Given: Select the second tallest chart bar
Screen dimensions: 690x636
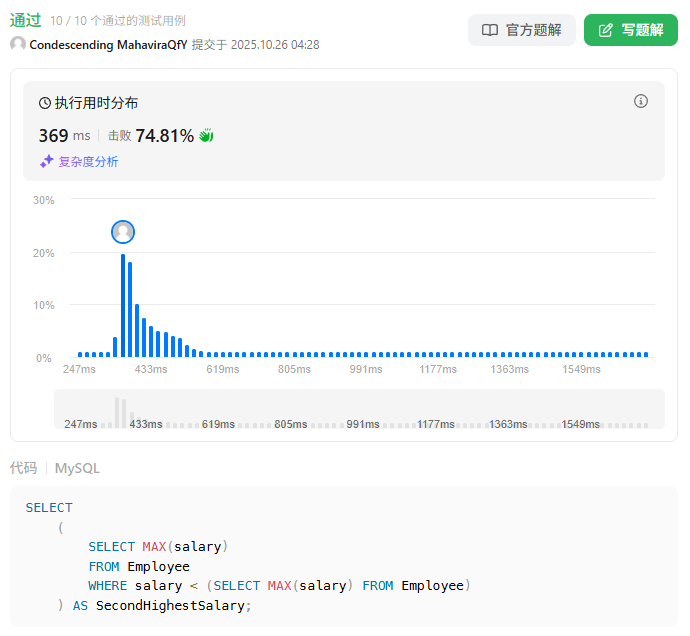Looking at the screenshot, I should (x=130, y=309).
